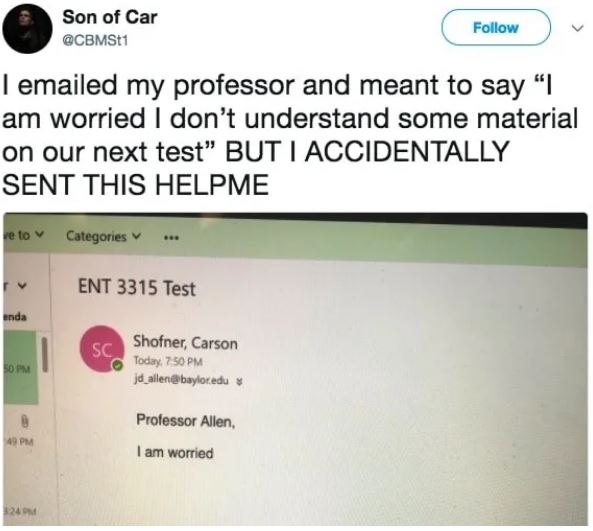The image size is (593, 531).
Task: Click the jd_allen@baylor.edu recipient address
Action: [182, 379]
